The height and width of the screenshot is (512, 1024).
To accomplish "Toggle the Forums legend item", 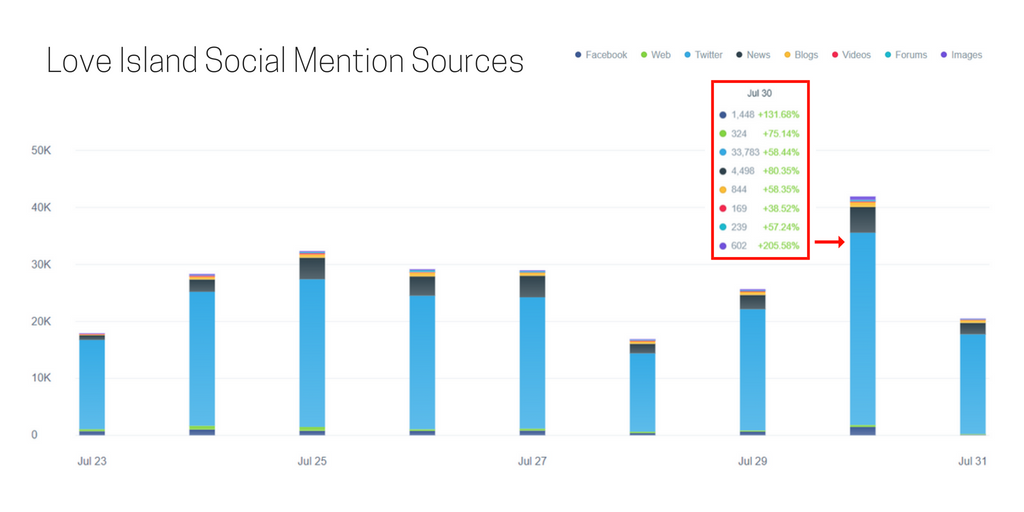I will tap(904, 55).
